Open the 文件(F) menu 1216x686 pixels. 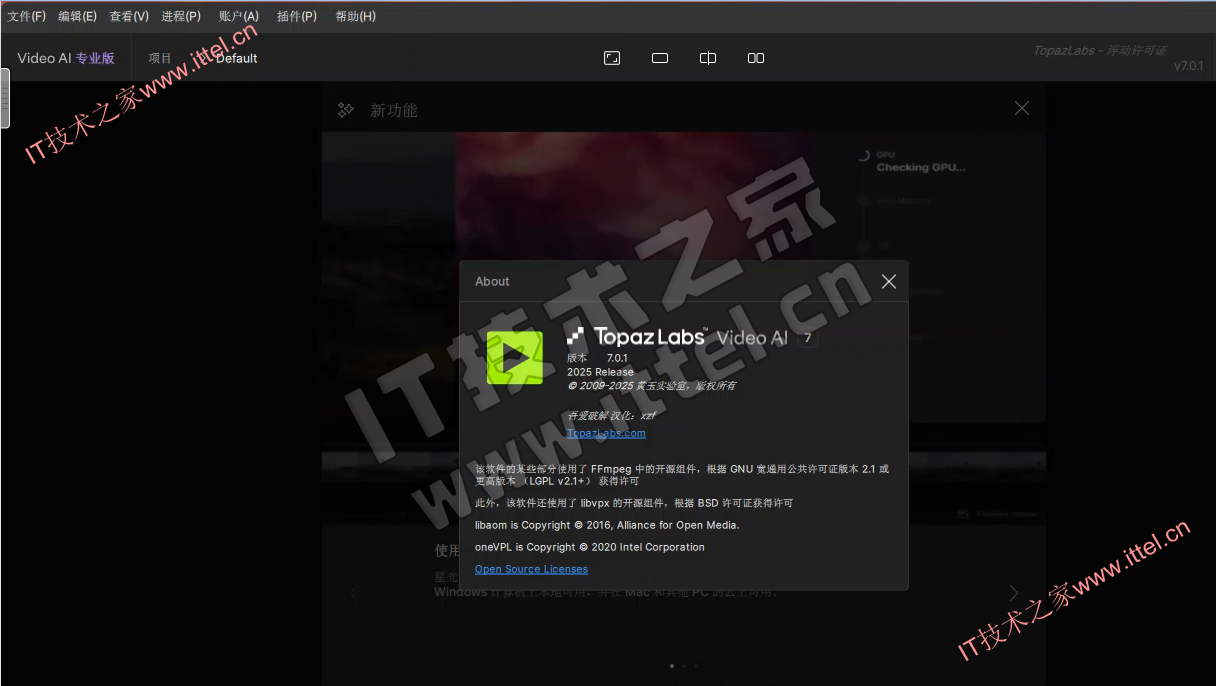coord(27,16)
